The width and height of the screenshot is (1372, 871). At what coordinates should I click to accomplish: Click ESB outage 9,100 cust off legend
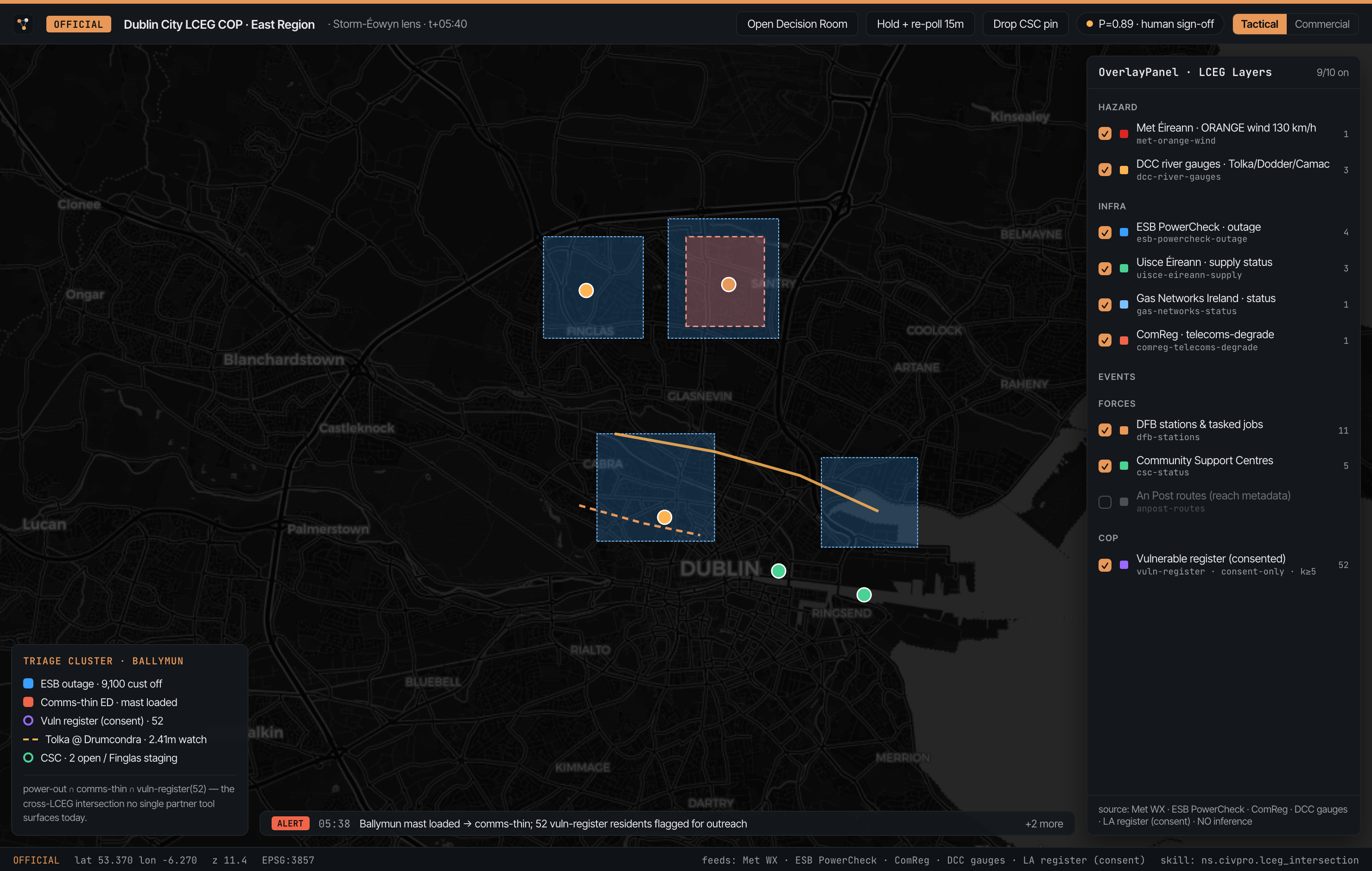click(92, 683)
